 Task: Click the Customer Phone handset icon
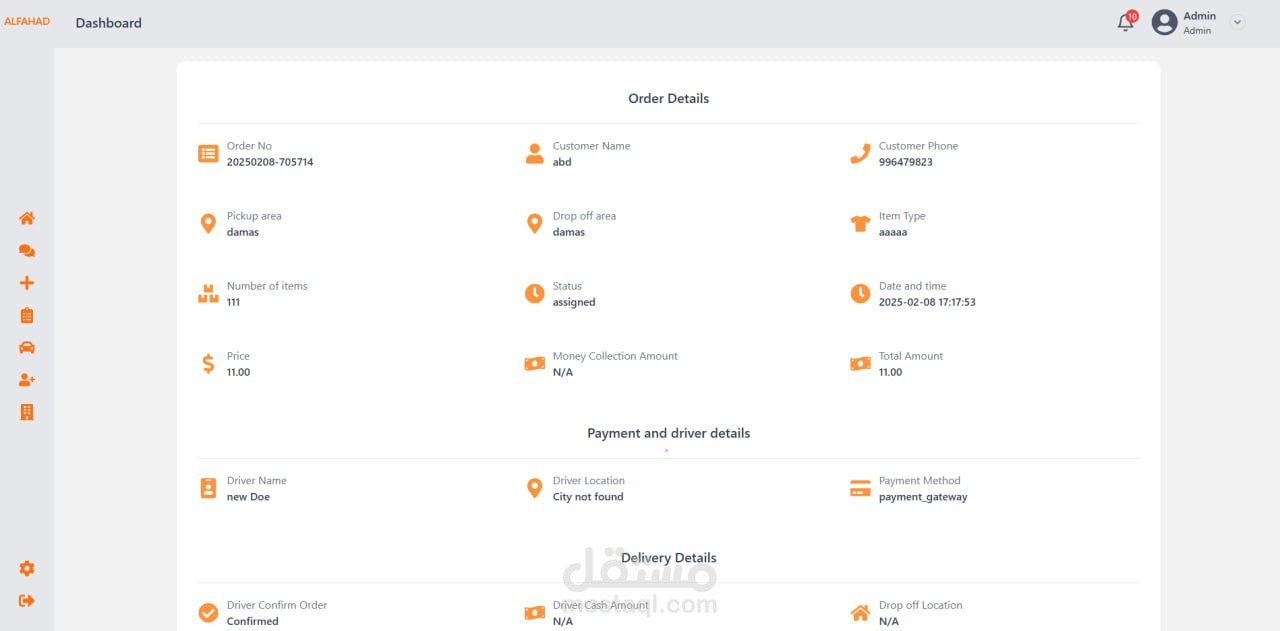(x=860, y=154)
